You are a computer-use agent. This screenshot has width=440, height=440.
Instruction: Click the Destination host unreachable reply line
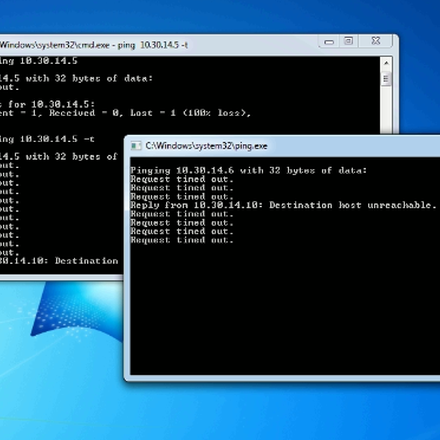[283, 205]
